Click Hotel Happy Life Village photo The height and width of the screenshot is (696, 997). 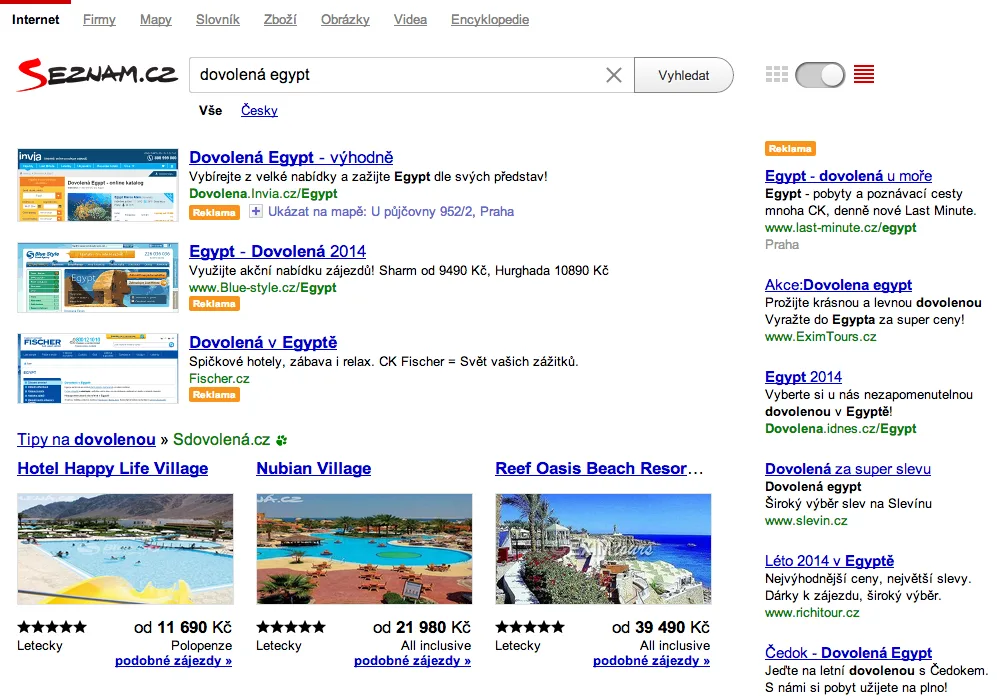(125, 549)
